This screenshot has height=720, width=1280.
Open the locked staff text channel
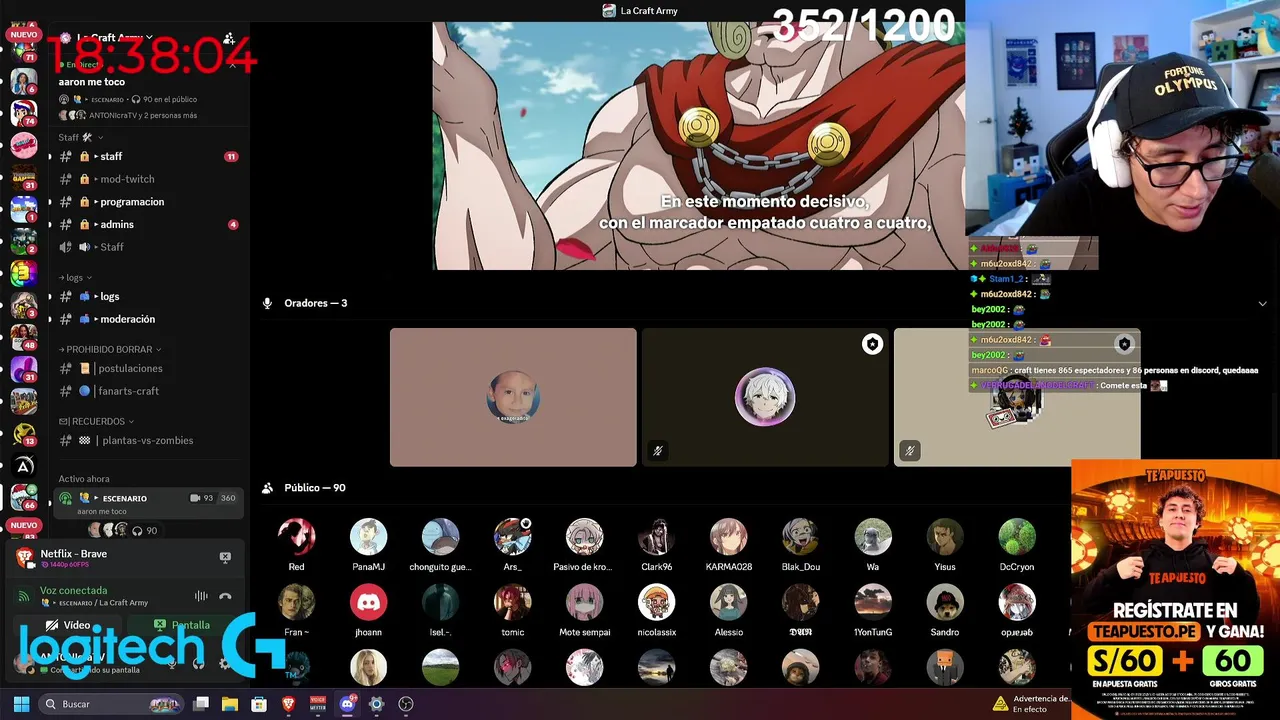[x=148, y=156]
